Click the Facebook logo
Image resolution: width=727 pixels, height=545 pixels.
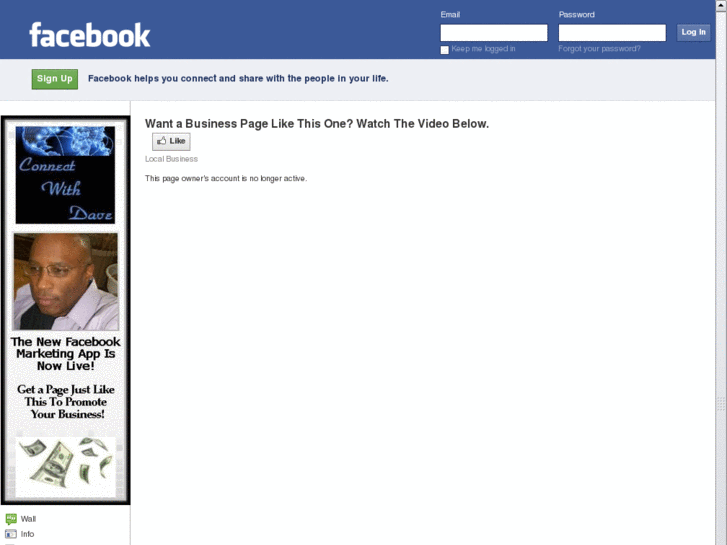point(89,35)
